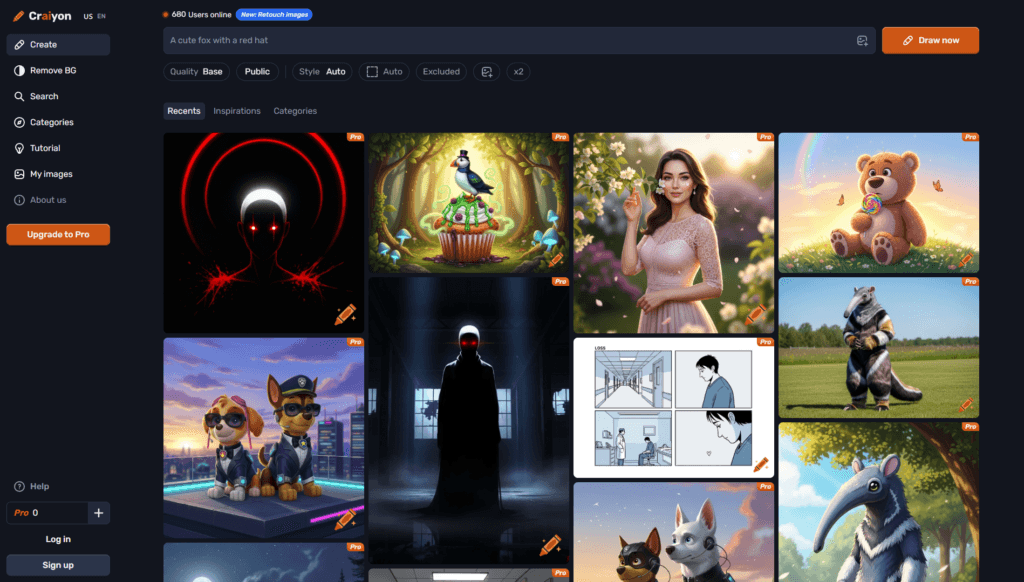
Task: Click the add image icon in prompt box
Action: 862,41
